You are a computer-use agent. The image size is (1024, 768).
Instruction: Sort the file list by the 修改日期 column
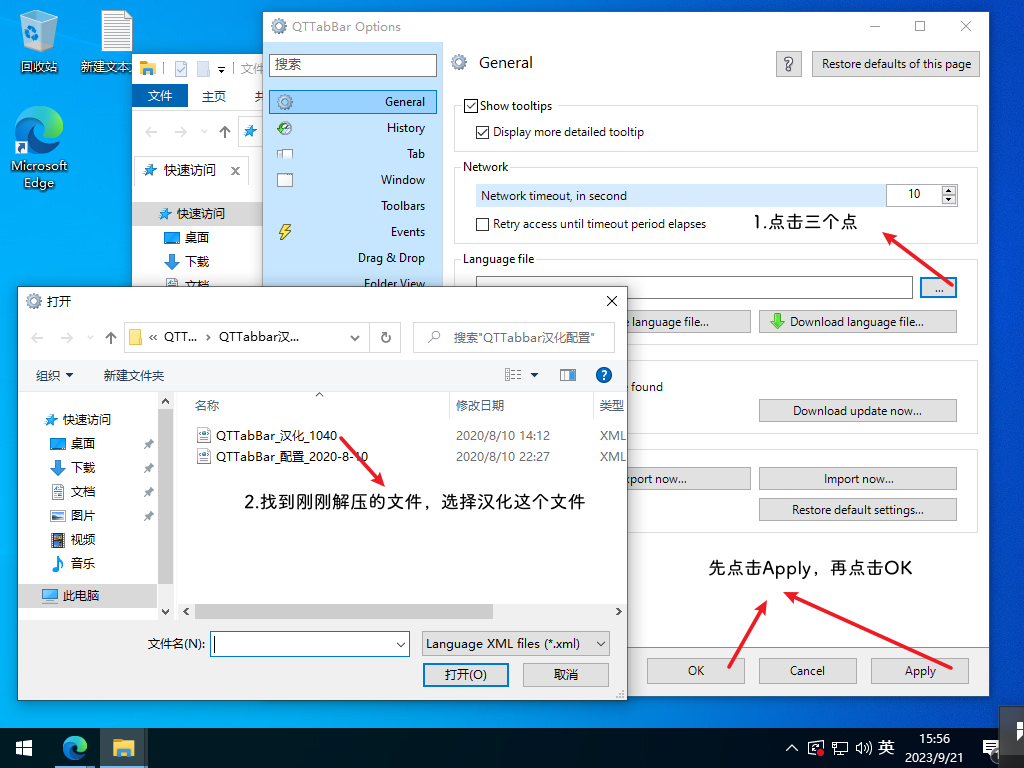[480, 406]
